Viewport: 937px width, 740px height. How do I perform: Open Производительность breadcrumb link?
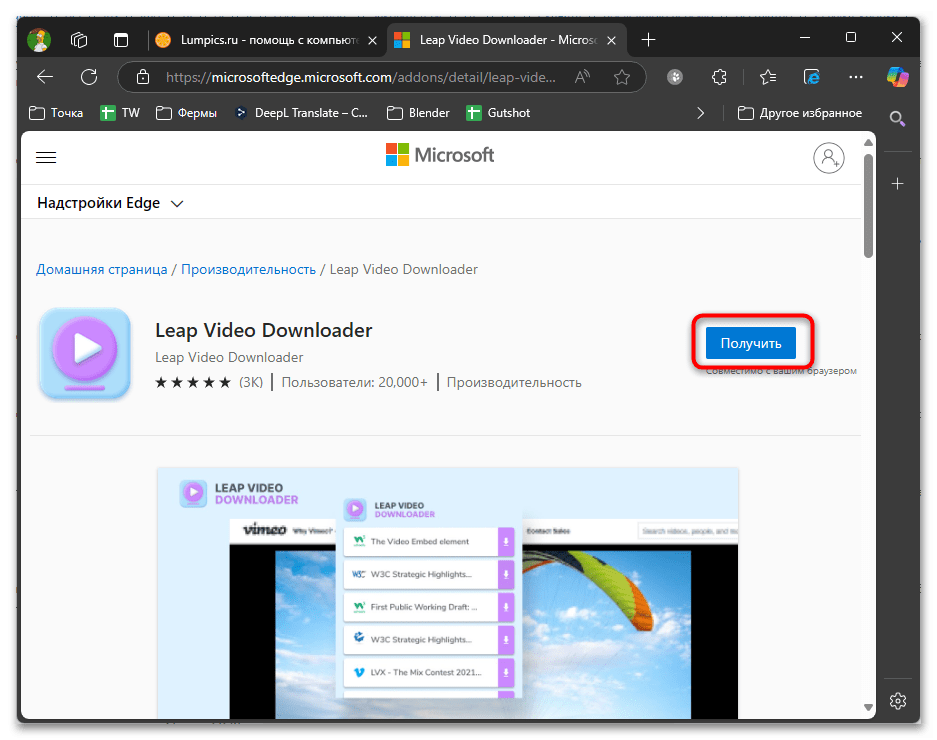[x=248, y=270]
